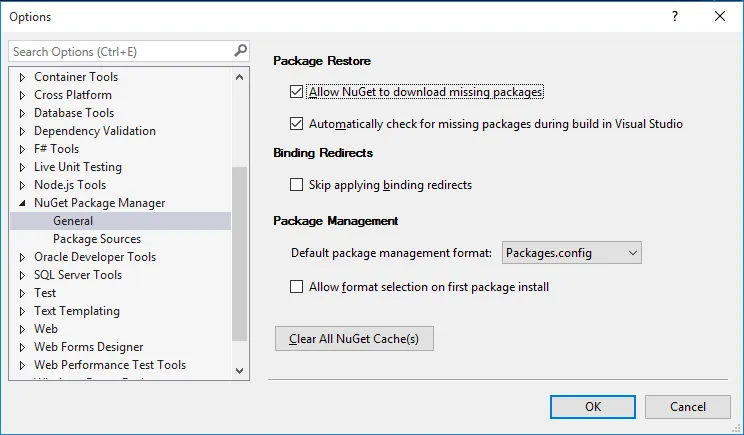Select the Package Sources tree item
The width and height of the screenshot is (744, 435).
(97, 239)
